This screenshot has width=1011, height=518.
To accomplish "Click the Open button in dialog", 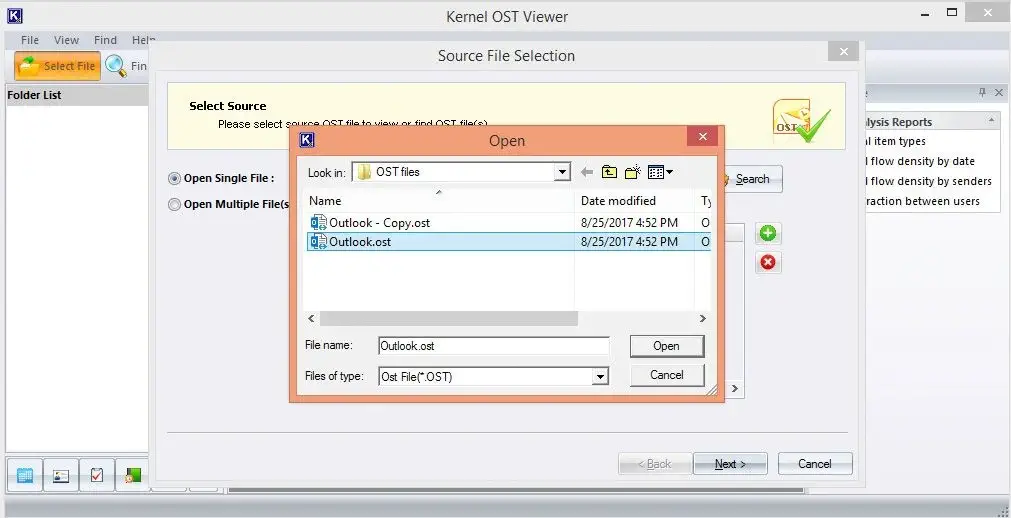I will [667, 346].
